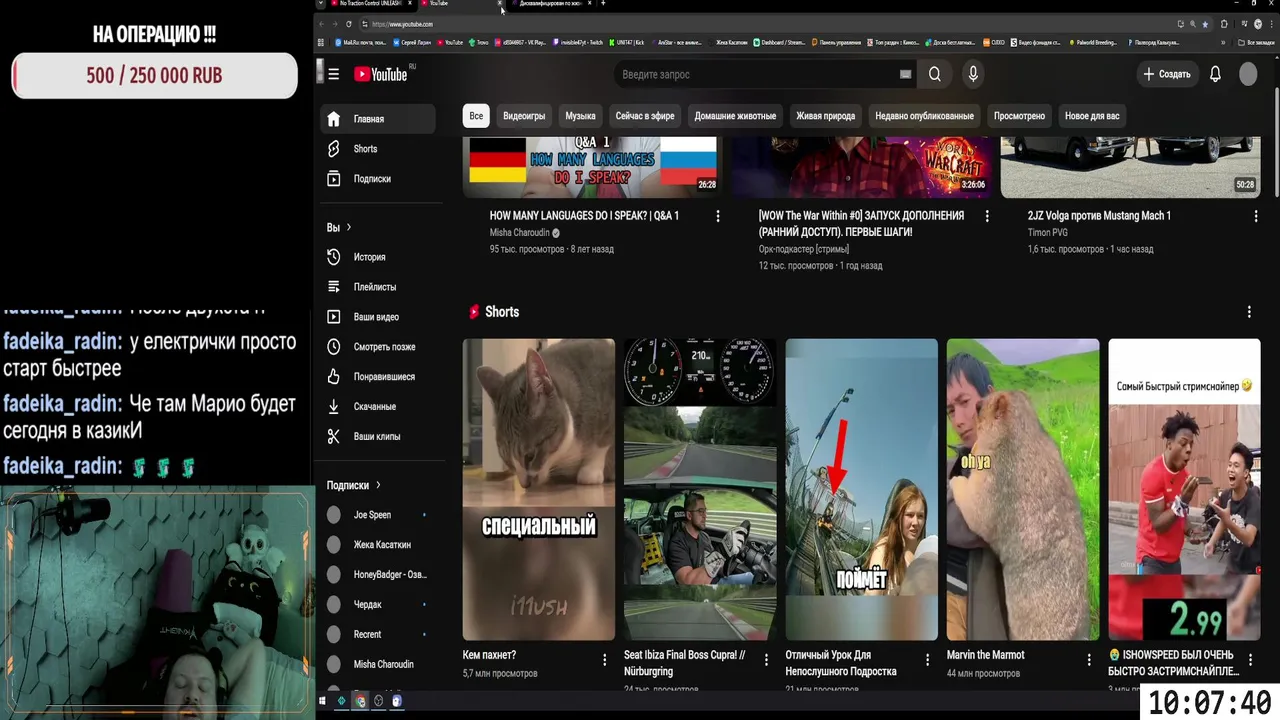1280x720 pixels.
Task: Open the YouTube hamburger guide menu
Action: 334,74
